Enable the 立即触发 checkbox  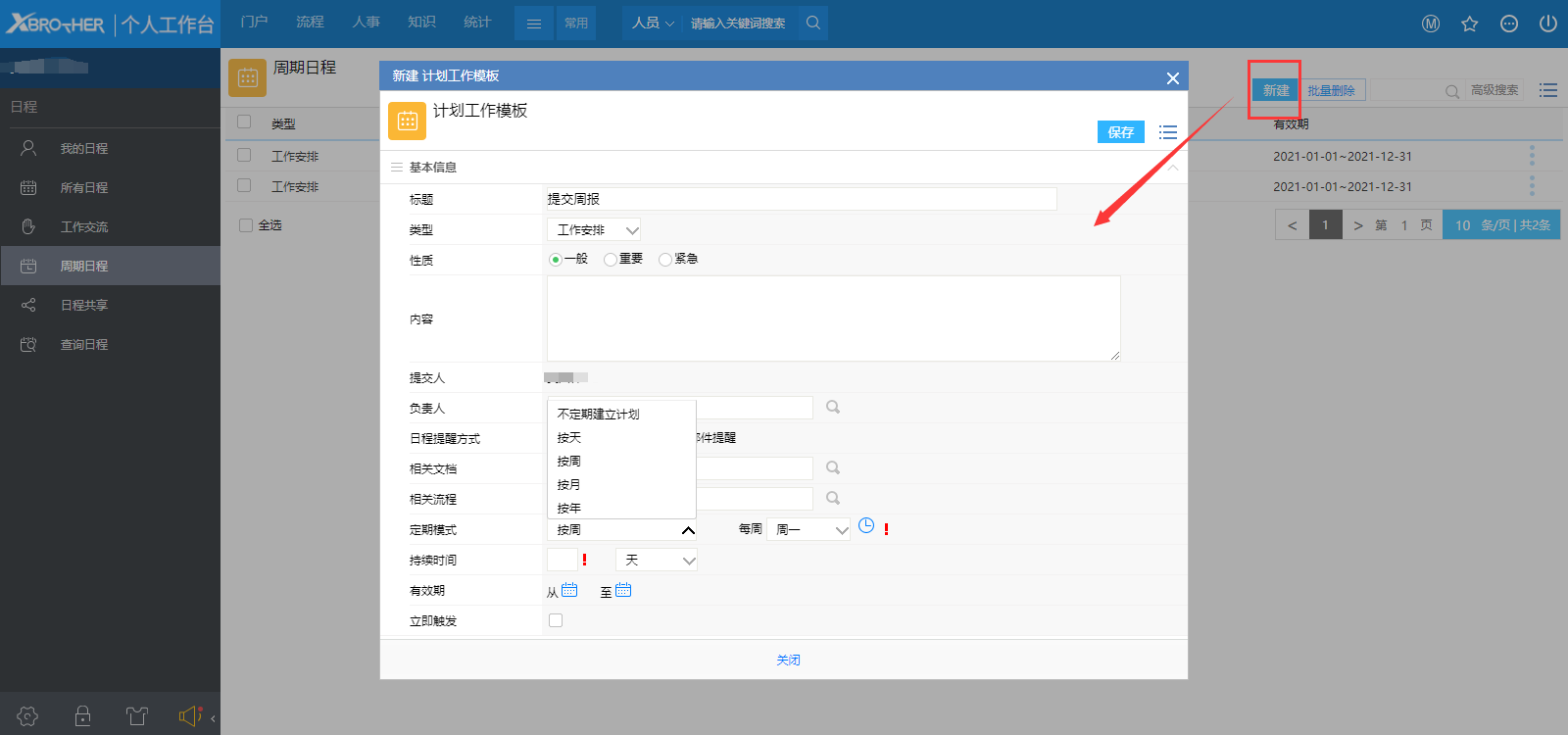(x=556, y=620)
